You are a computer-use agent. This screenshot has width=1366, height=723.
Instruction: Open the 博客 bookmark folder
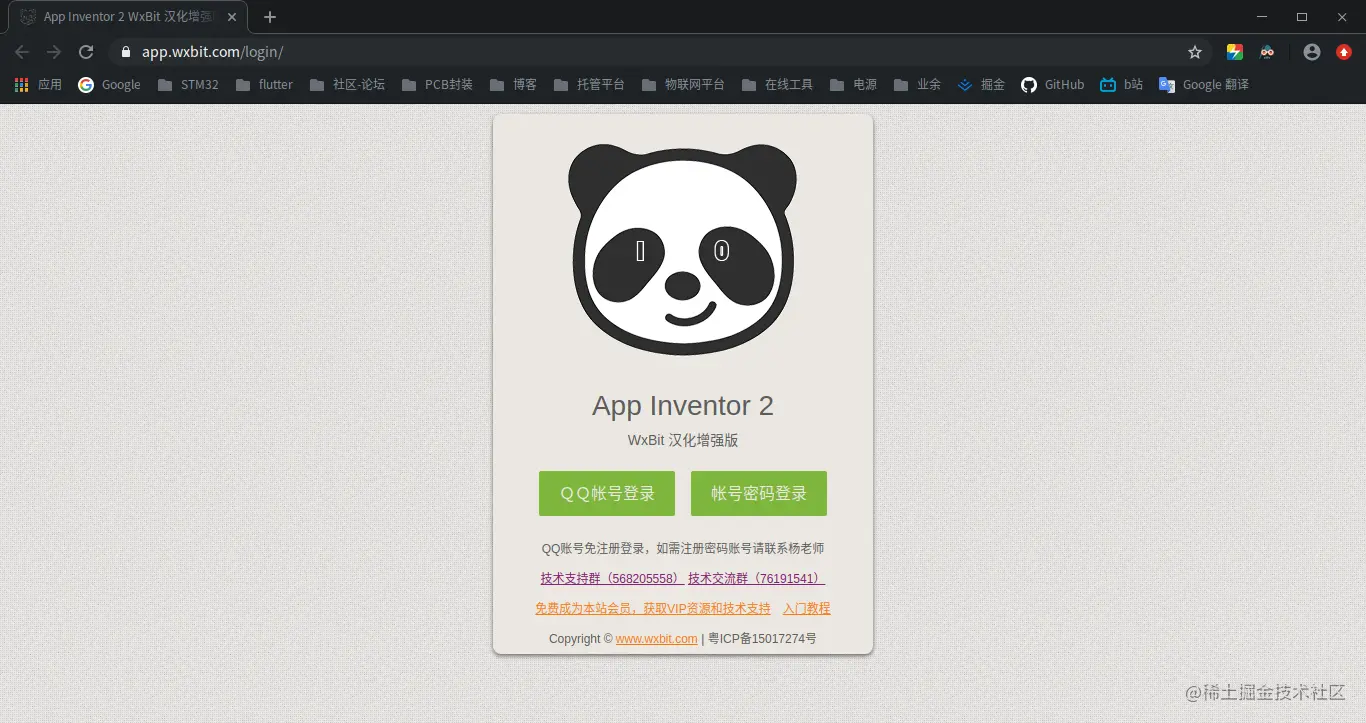coord(513,85)
